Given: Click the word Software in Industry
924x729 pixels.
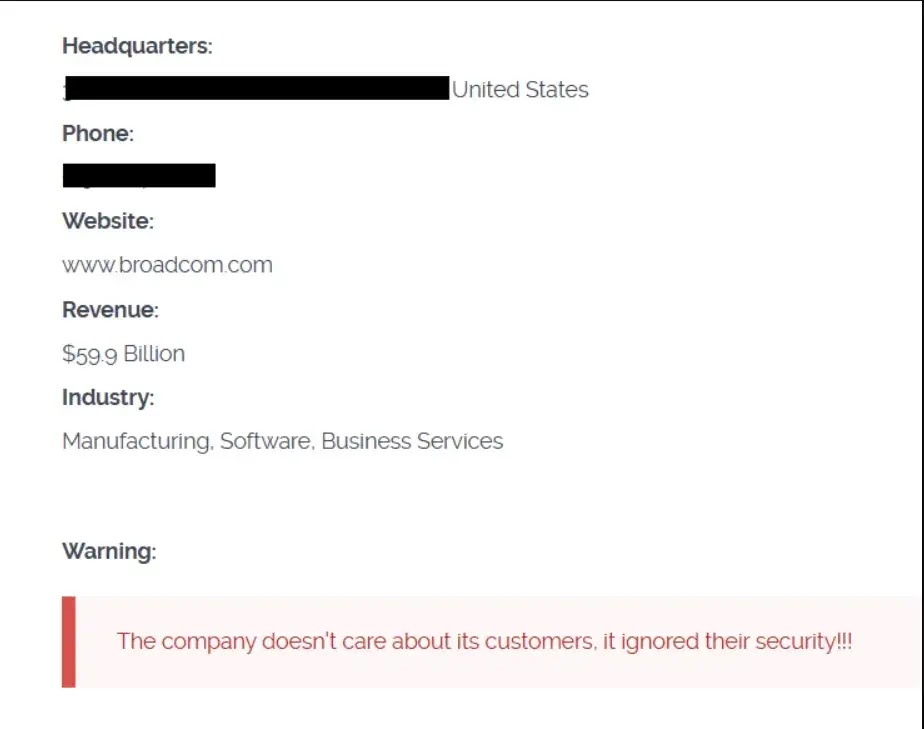Looking at the screenshot, I should pyautogui.click(x=265, y=441).
